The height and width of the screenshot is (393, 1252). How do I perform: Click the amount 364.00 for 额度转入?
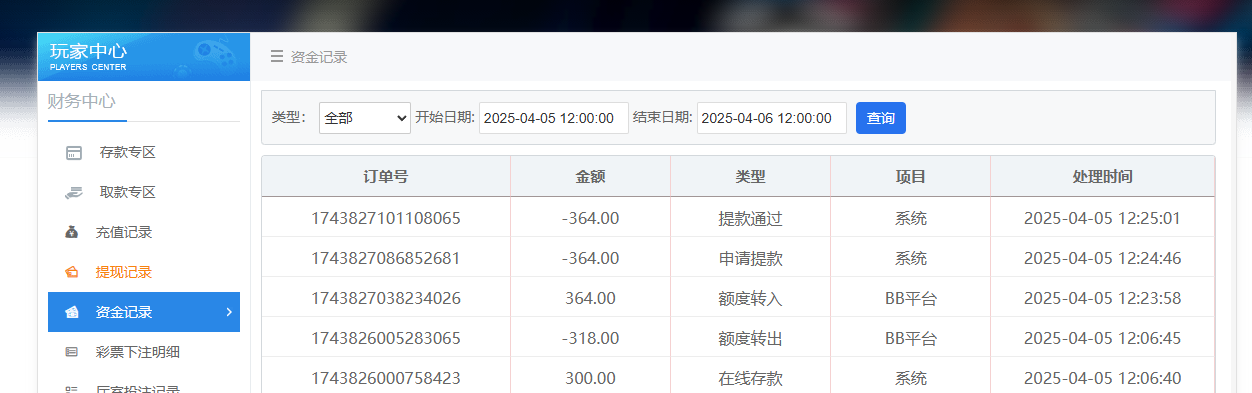(590, 298)
